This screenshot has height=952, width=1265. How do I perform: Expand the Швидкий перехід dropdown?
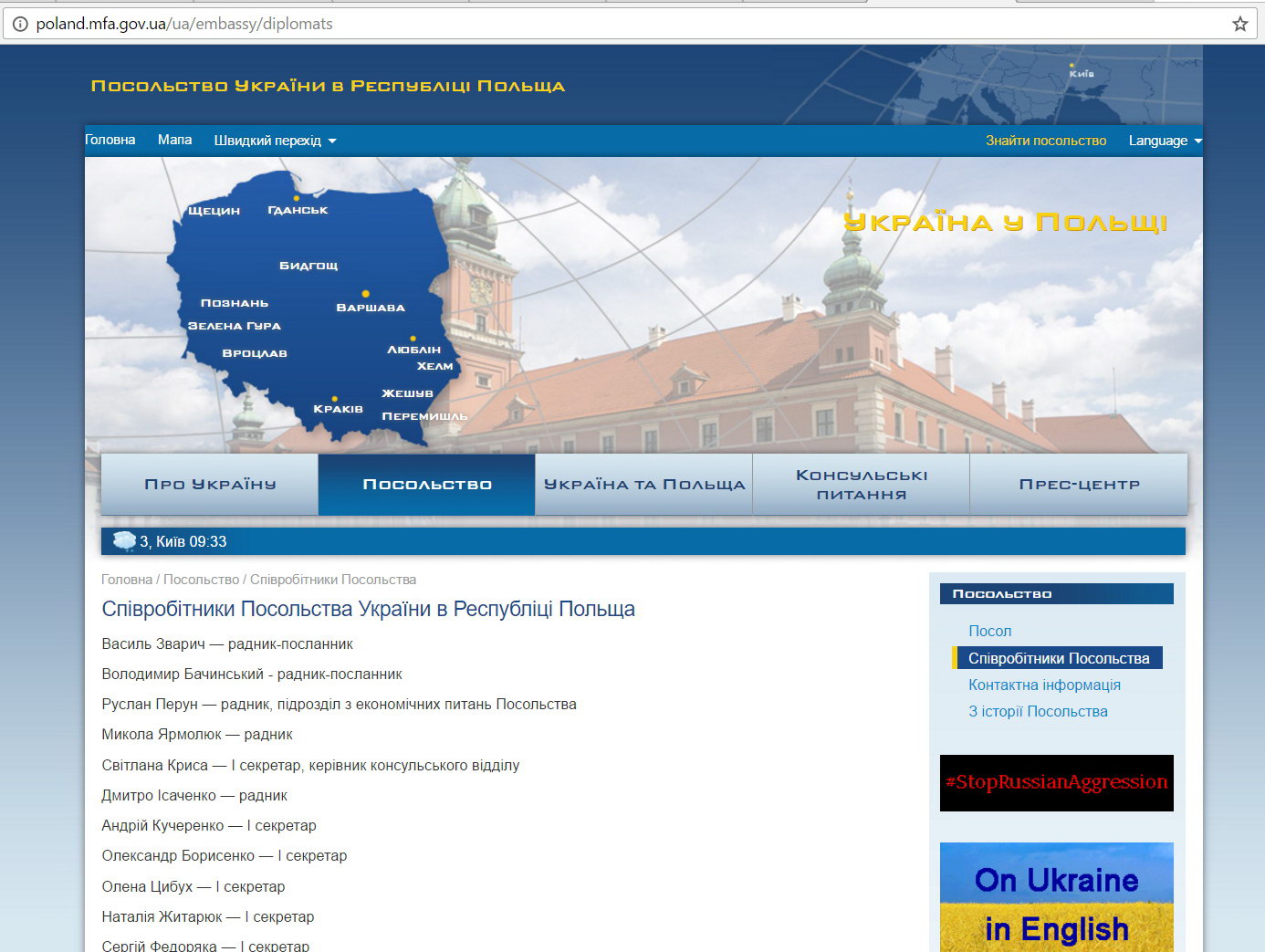coord(275,141)
